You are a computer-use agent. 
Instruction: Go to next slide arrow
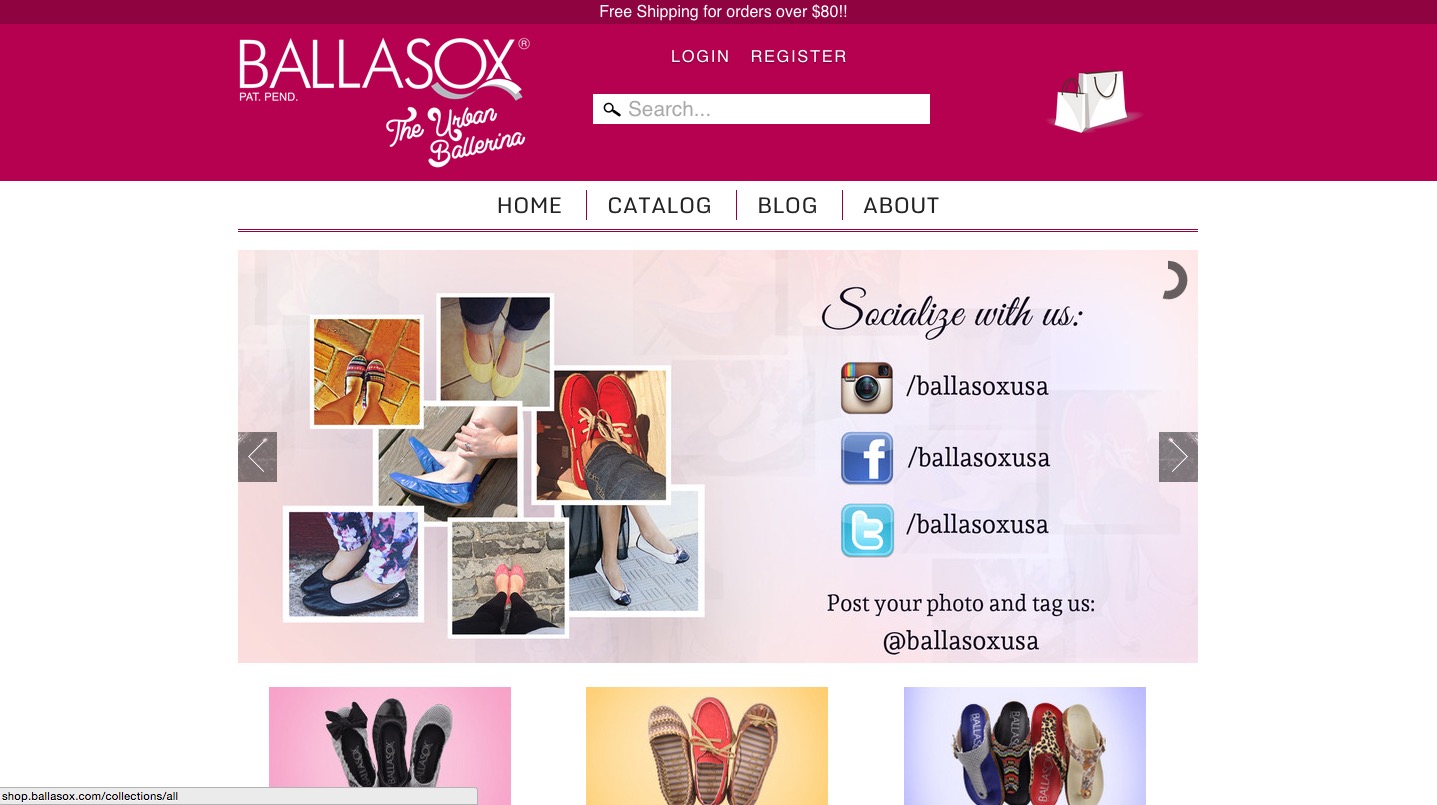coord(1178,457)
